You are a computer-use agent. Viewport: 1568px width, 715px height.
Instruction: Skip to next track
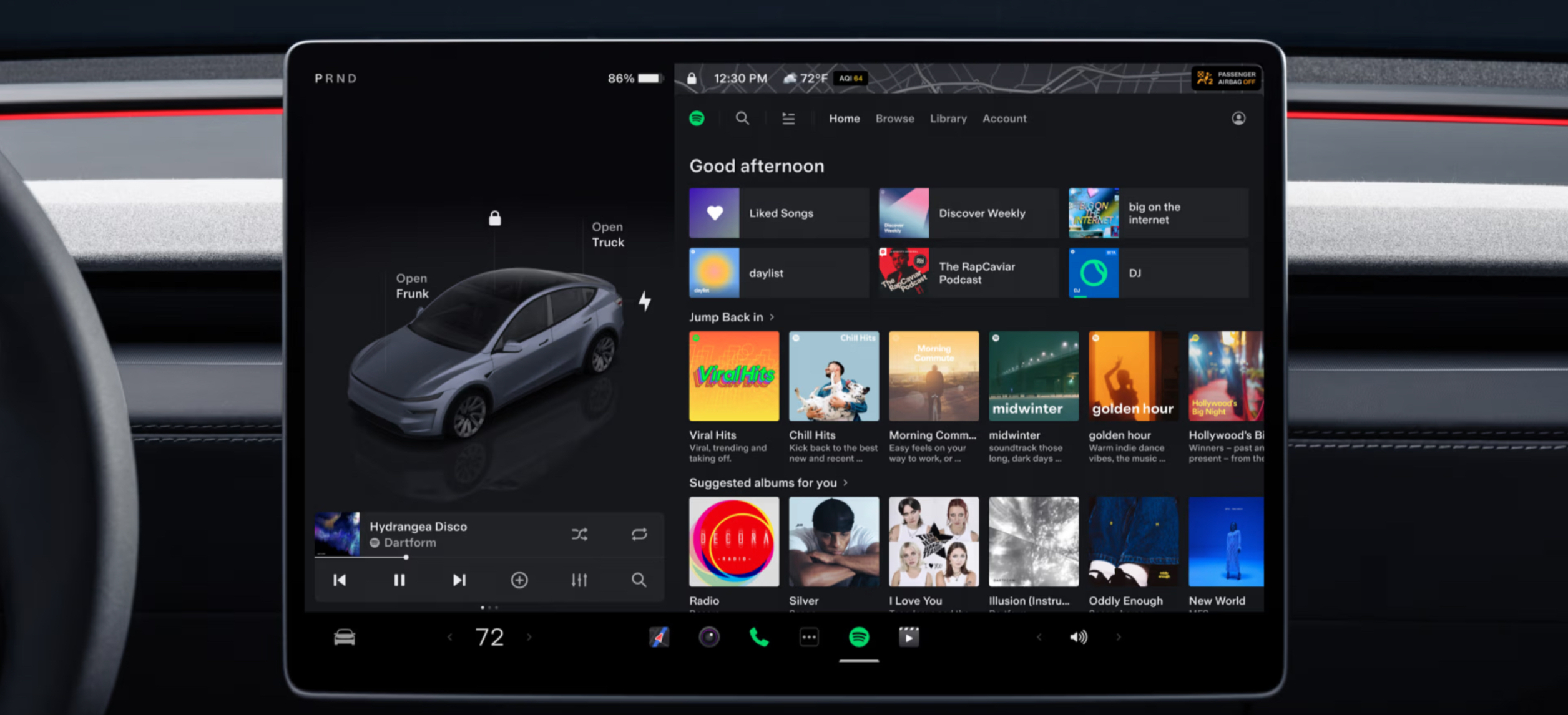pos(459,580)
